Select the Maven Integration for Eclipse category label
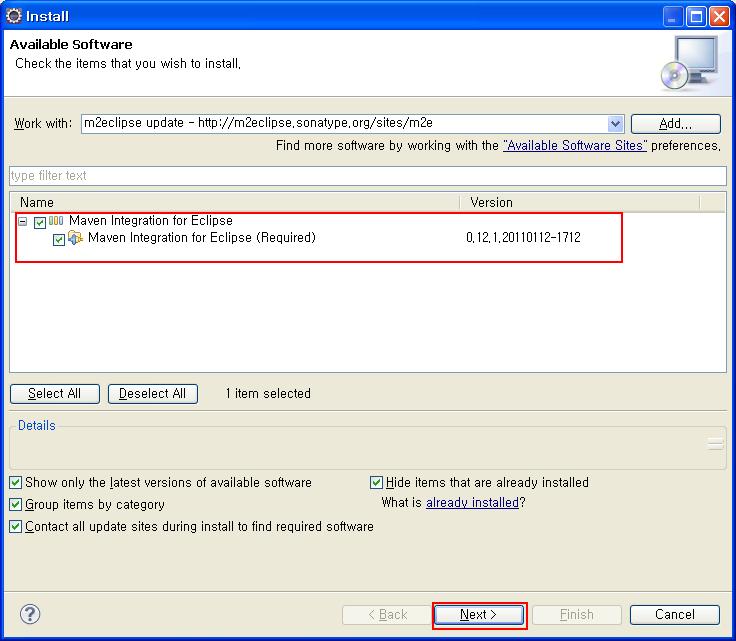This screenshot has height=641, width=736. pos(151,221)
